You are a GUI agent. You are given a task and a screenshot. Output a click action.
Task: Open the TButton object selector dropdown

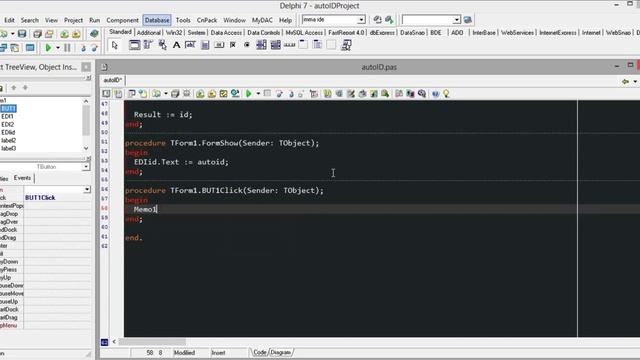tap(86, 167)
